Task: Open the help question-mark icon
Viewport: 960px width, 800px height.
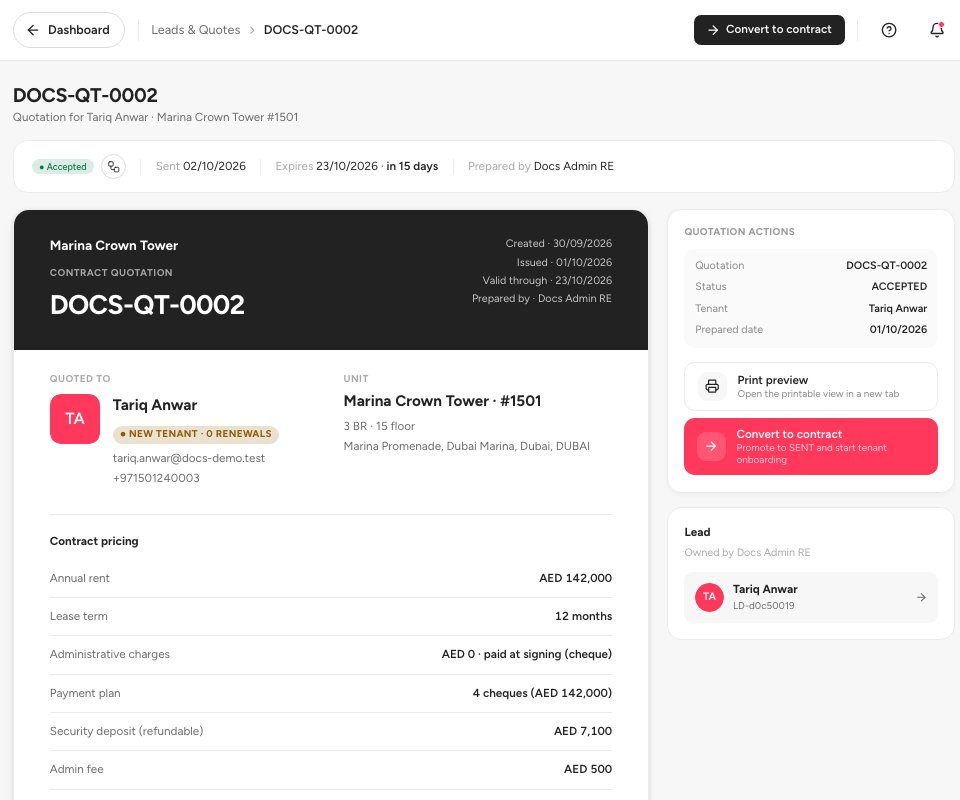Action: (888, 30)
